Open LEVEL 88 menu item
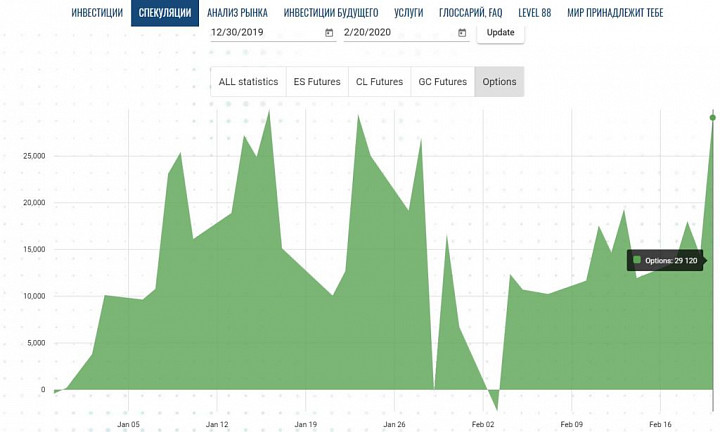The height and width of the screenshot is (432, 720). point(534,13)
